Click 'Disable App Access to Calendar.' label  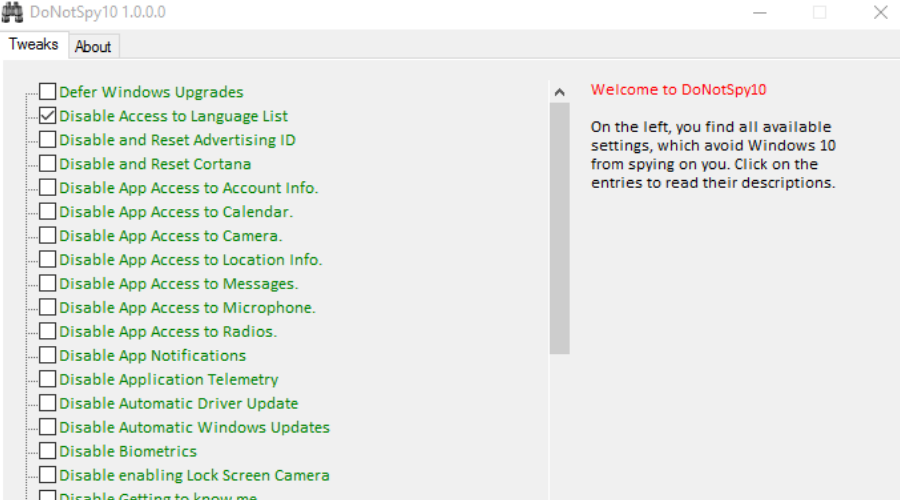pos(176,212)
